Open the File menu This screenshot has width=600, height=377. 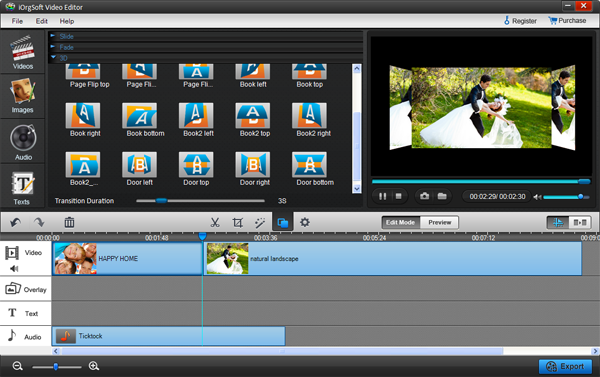(x=17, y=21)
